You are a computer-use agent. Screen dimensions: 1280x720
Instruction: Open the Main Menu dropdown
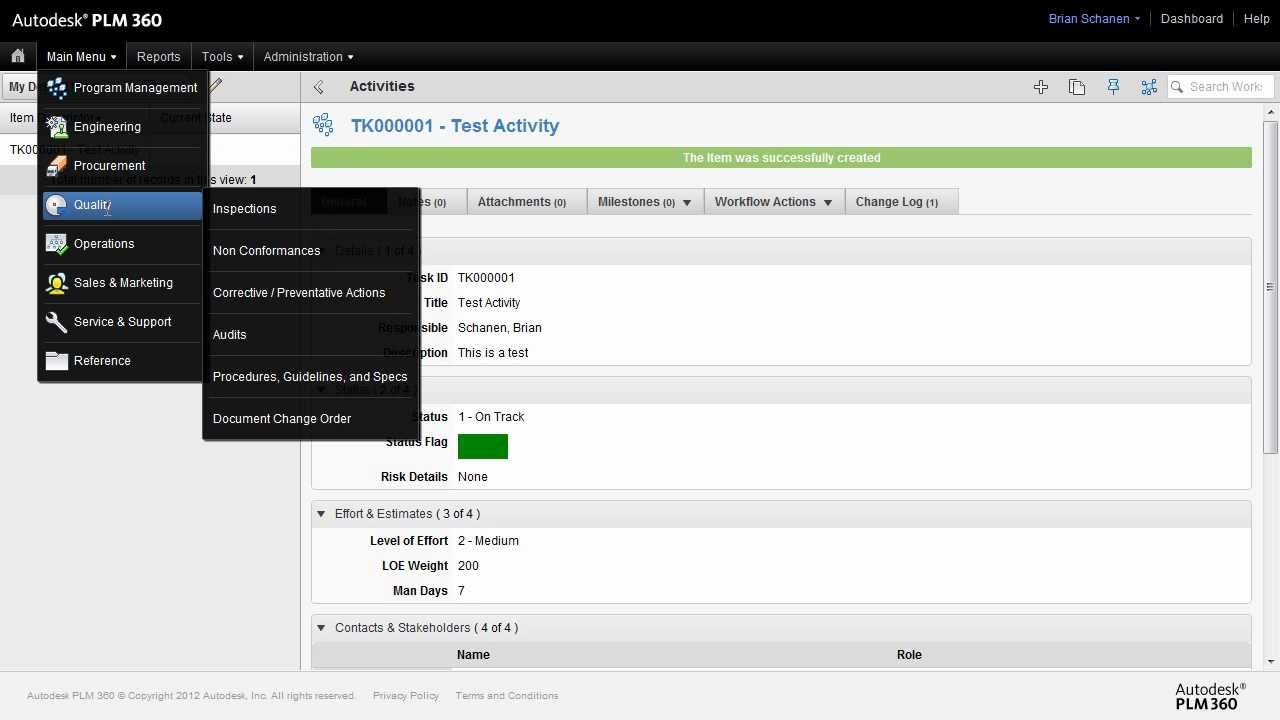click(x=81, y=57)
